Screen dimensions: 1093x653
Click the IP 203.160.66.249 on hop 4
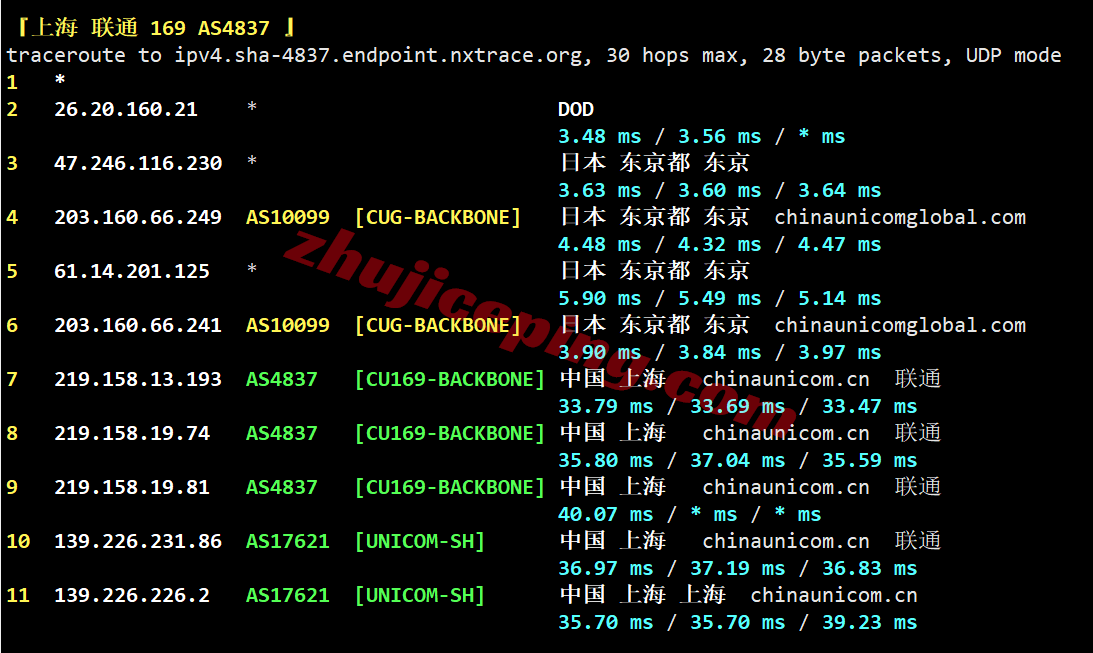[x=138, y=217]
